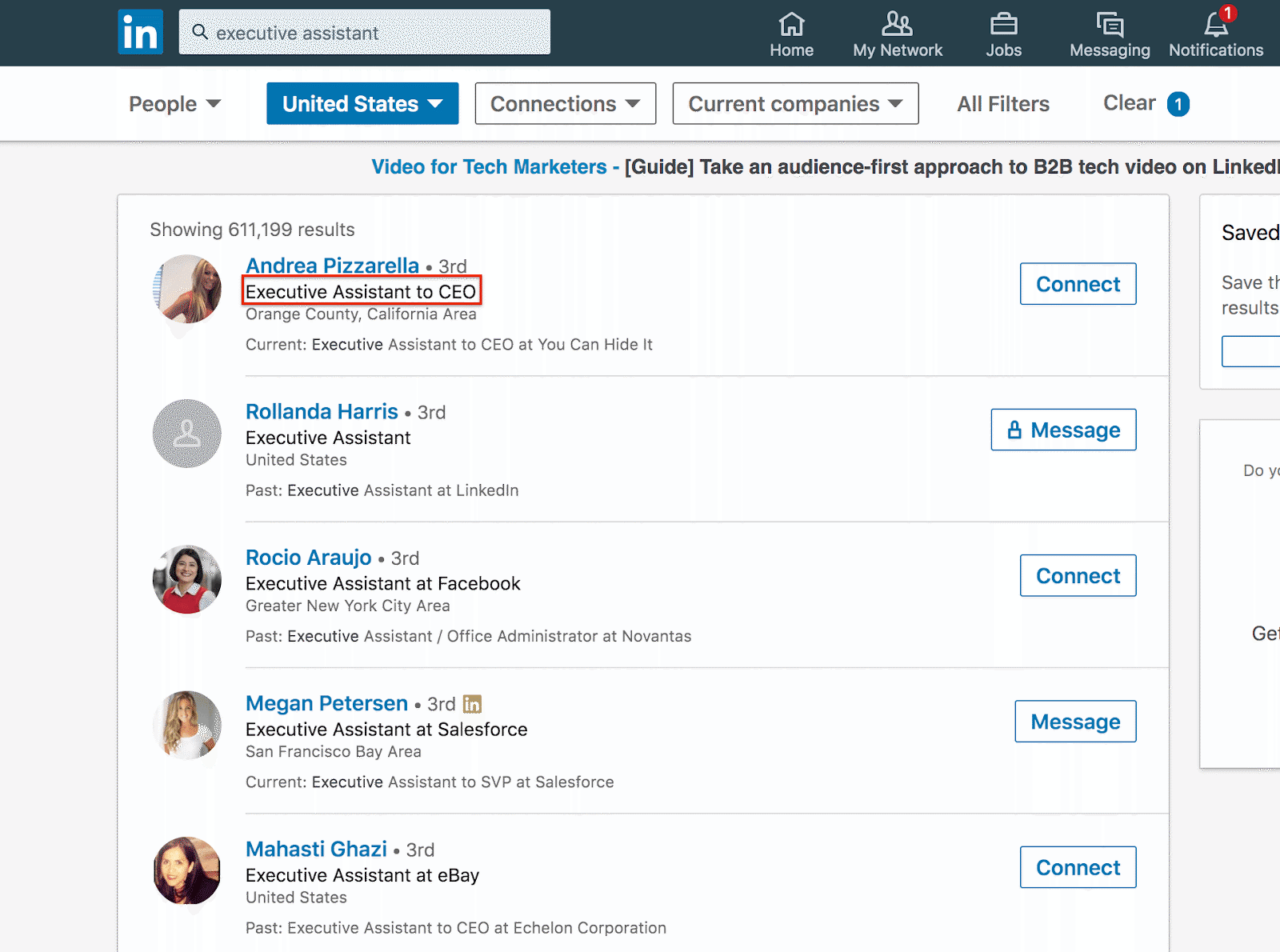This screenshot has height=952, width=1280.
Task: Click 'Current: Executive Assistant to SVP at Salesforce'
Action: tap(430, 782)
